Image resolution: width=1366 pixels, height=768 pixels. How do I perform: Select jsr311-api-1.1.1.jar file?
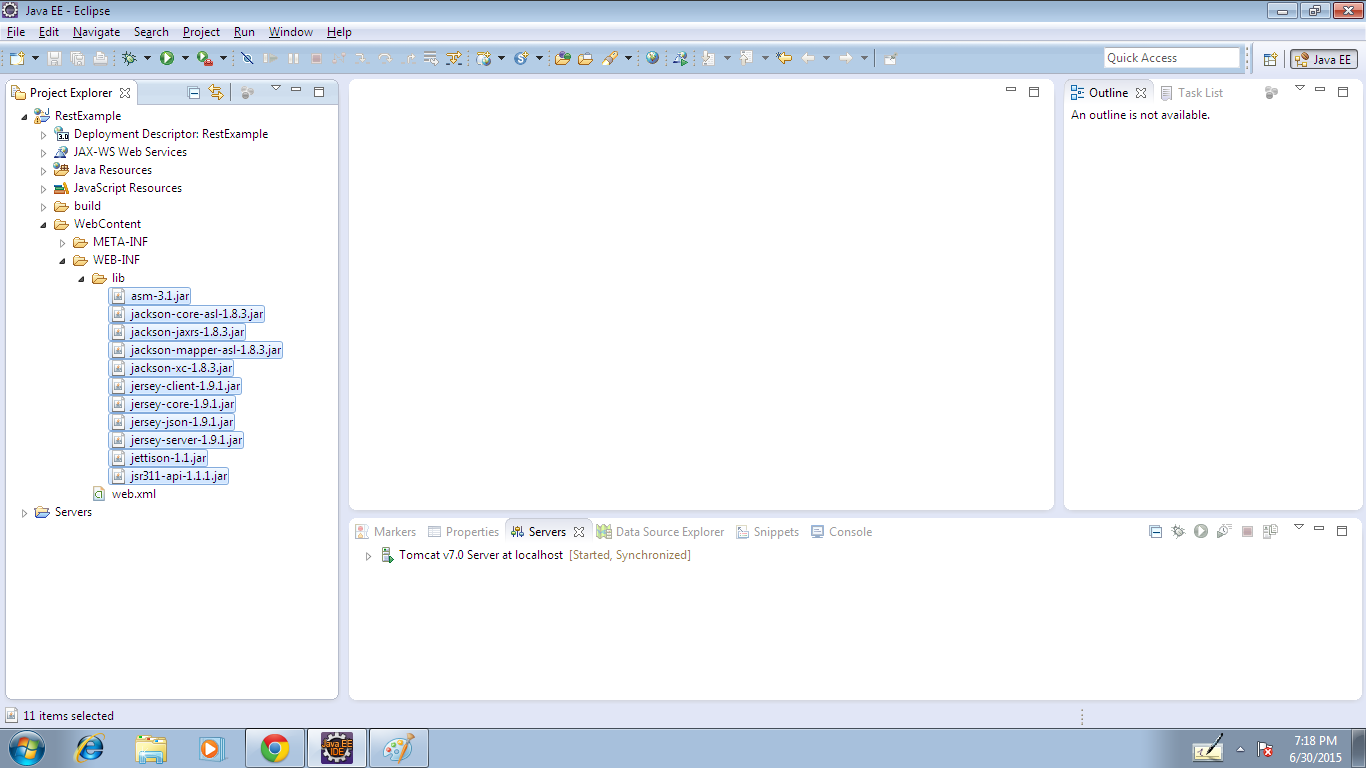click(169, 476)
